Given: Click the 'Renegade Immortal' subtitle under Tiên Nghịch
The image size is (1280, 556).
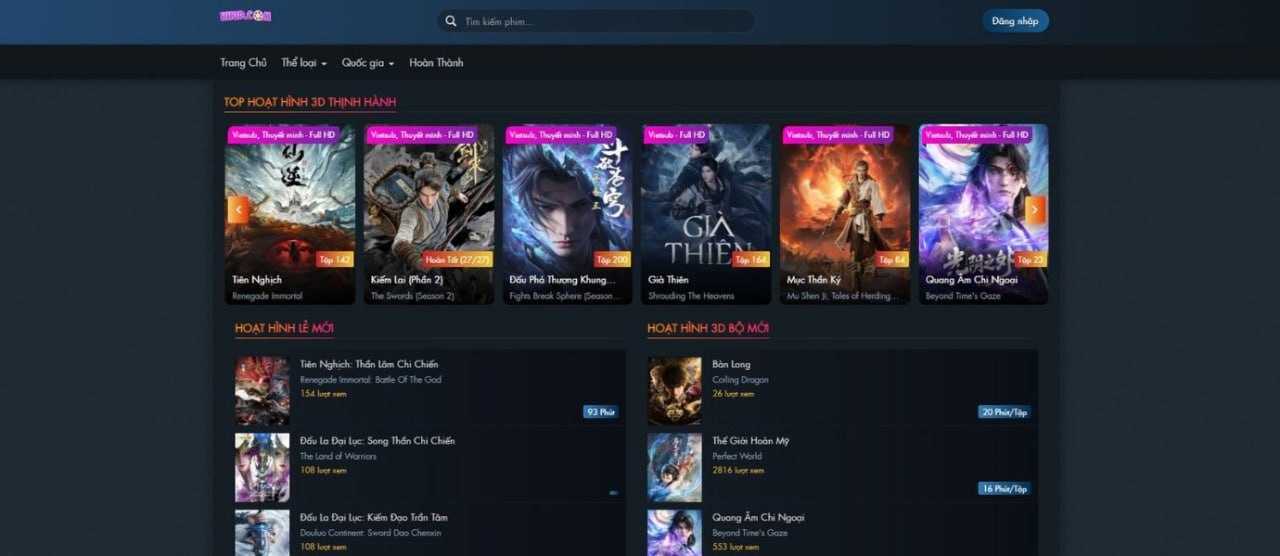Looking at the screenshot, I should point(267,296).
